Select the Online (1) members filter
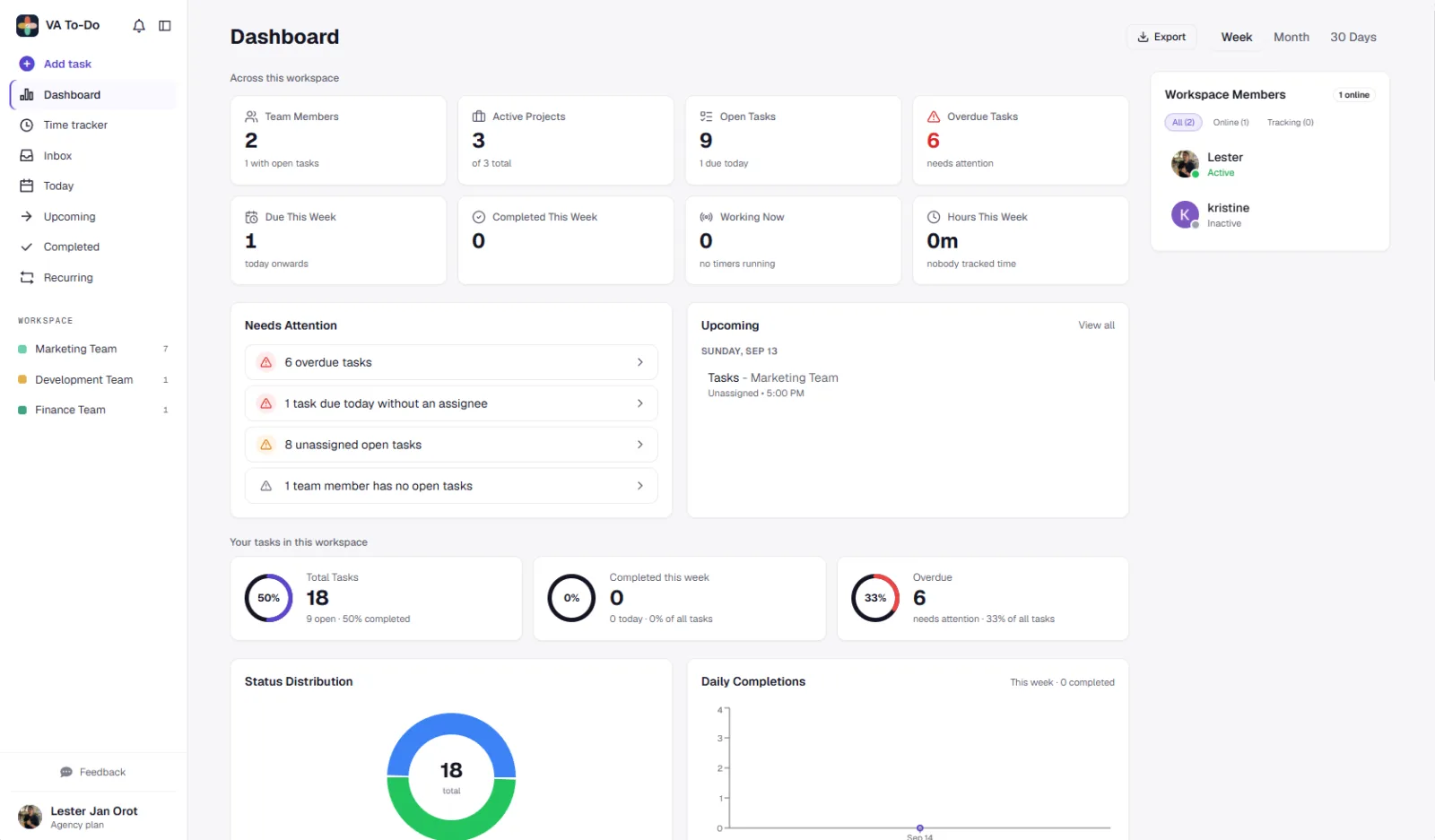Image resolution: width=1435 pixels, height=840 pixels. click(x=1231, y=123)
